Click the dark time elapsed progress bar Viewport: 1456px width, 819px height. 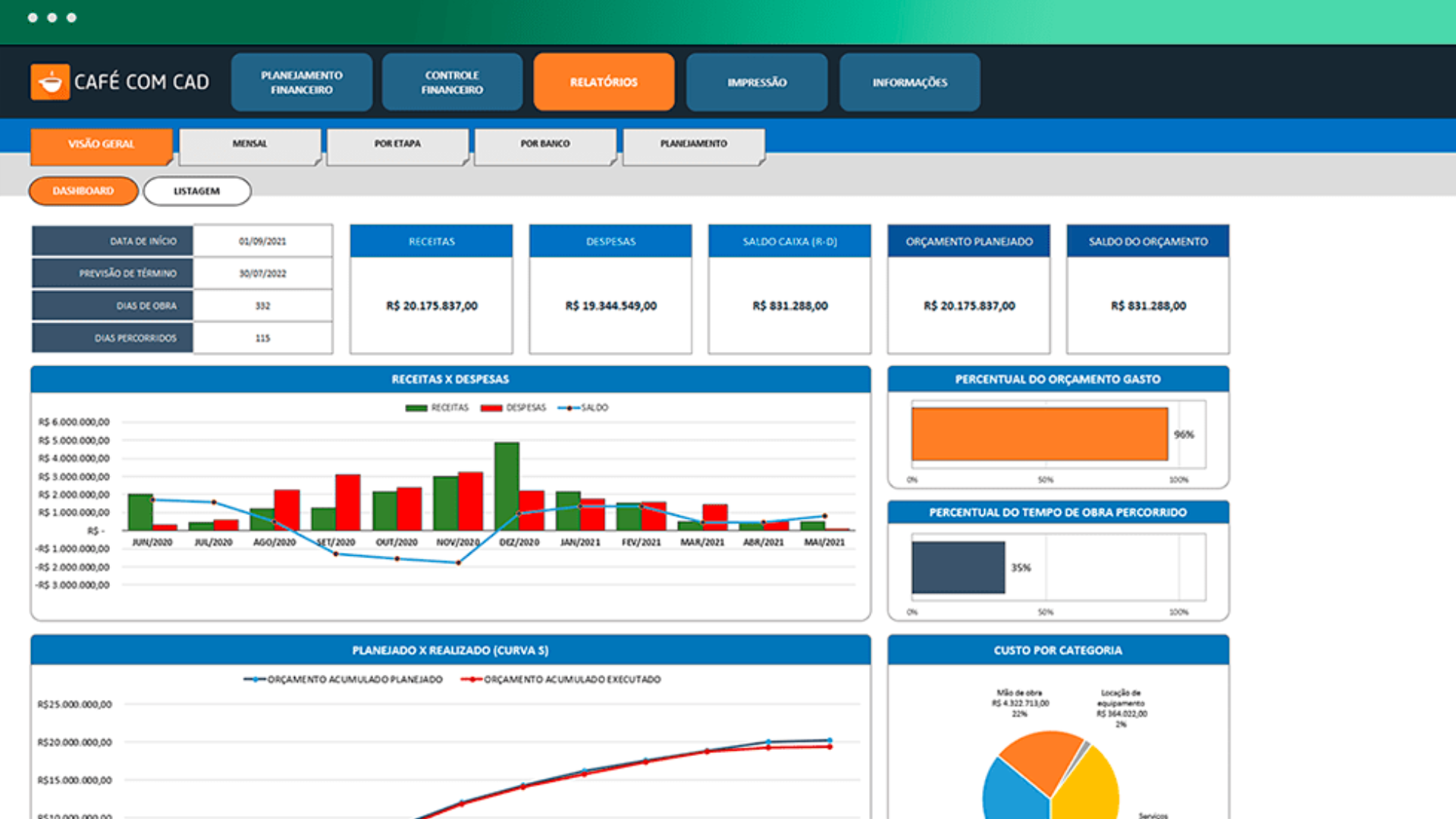pyautogui.click(x=959, y=567)
